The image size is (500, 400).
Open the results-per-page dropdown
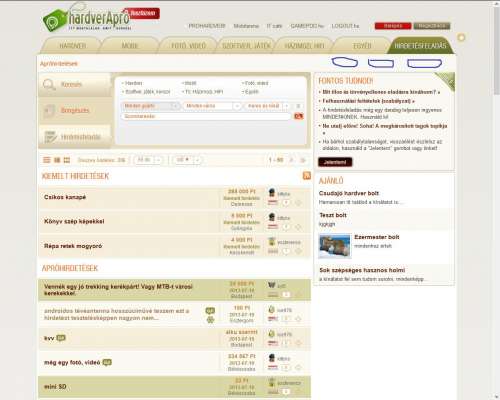(x=188, y=160)
